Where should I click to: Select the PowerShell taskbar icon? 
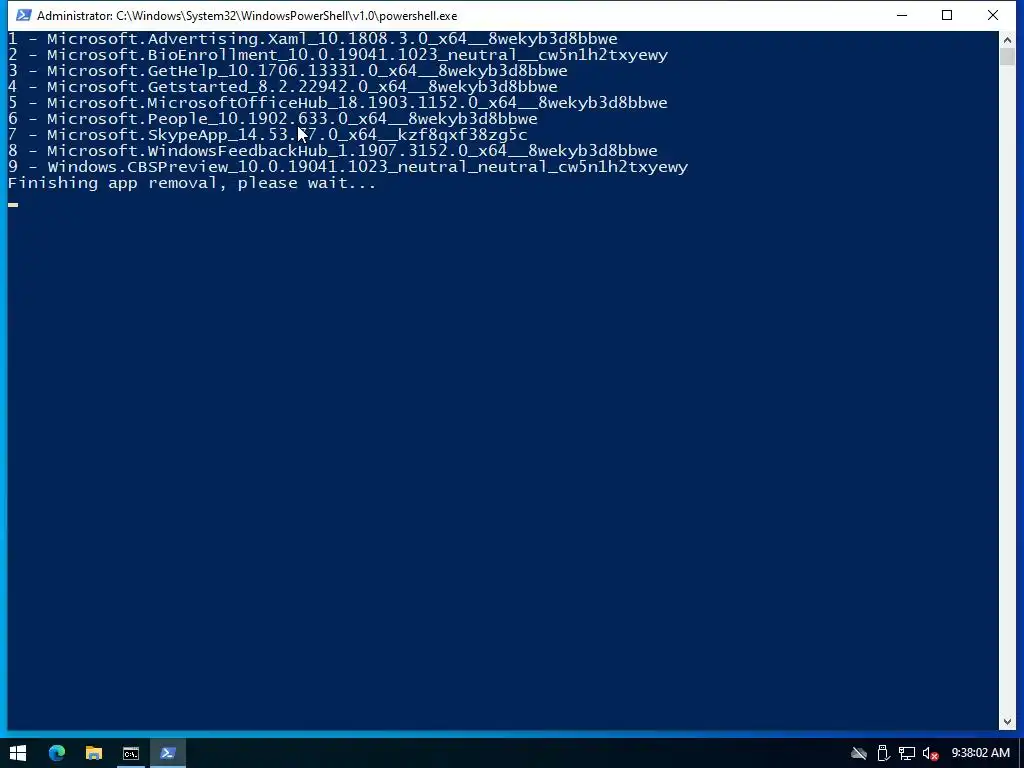(x=168, y=753)
